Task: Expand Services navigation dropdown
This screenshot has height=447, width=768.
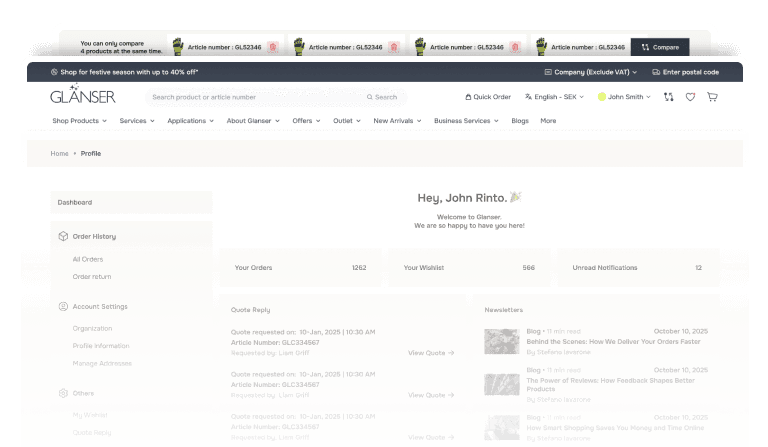Action: pos(137,120)
